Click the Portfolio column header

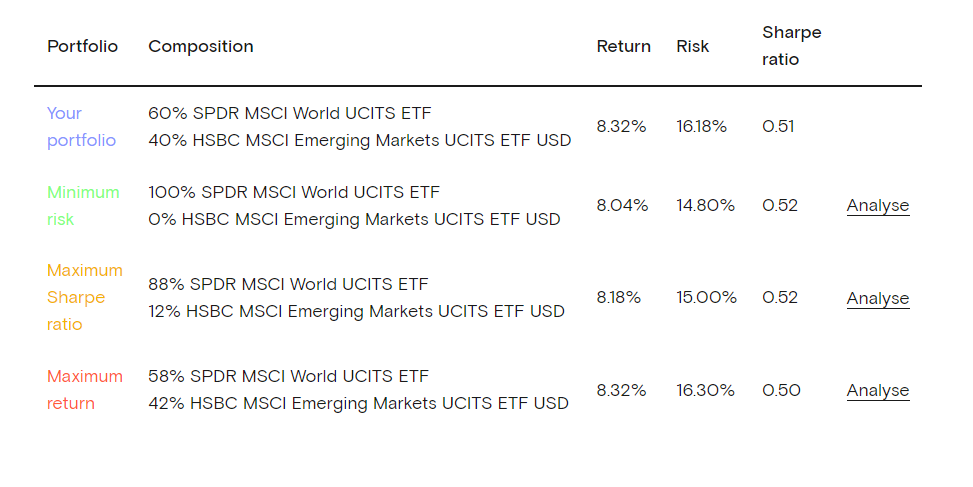pos(82,47)
